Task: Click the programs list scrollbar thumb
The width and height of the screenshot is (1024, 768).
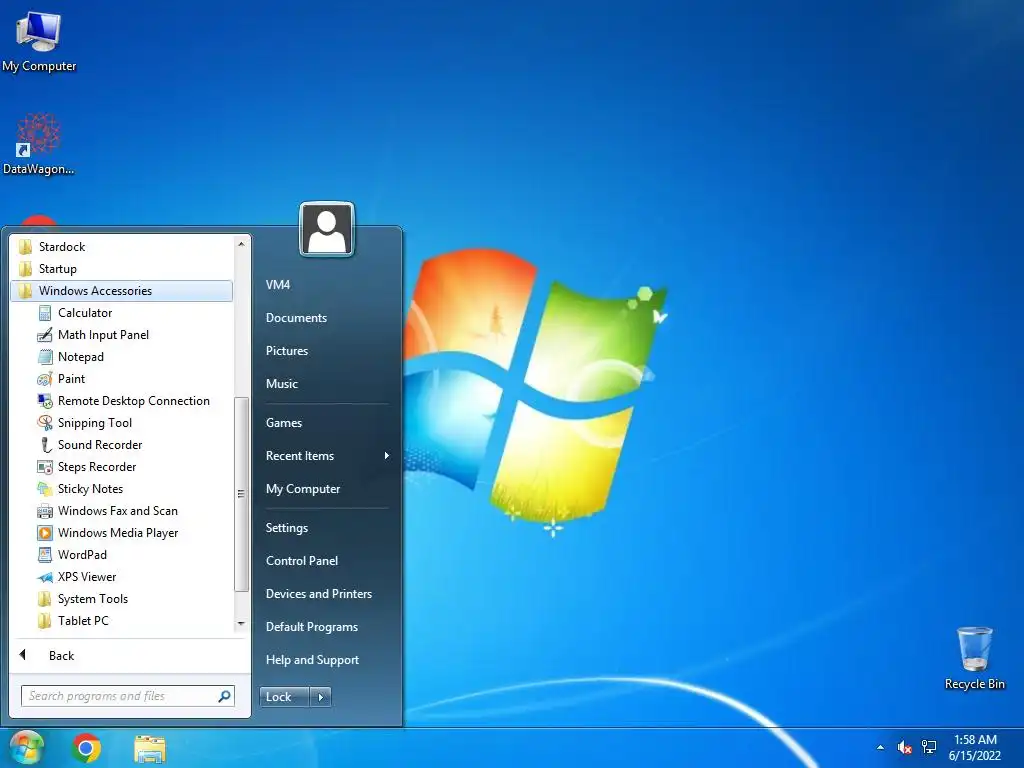Action: pos(241,494)
